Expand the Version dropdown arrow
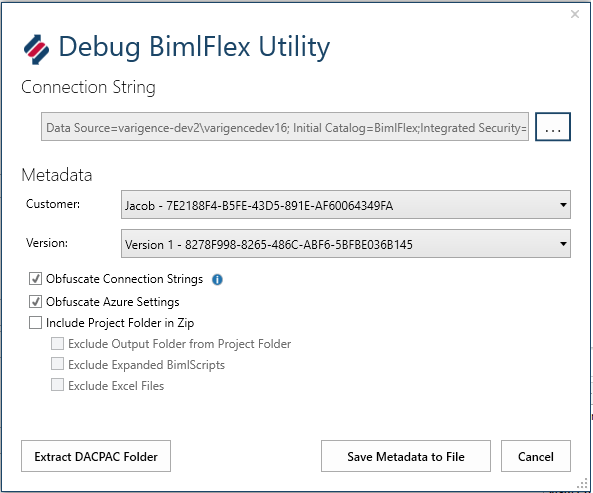593x493 pixels. click(563, 244)
